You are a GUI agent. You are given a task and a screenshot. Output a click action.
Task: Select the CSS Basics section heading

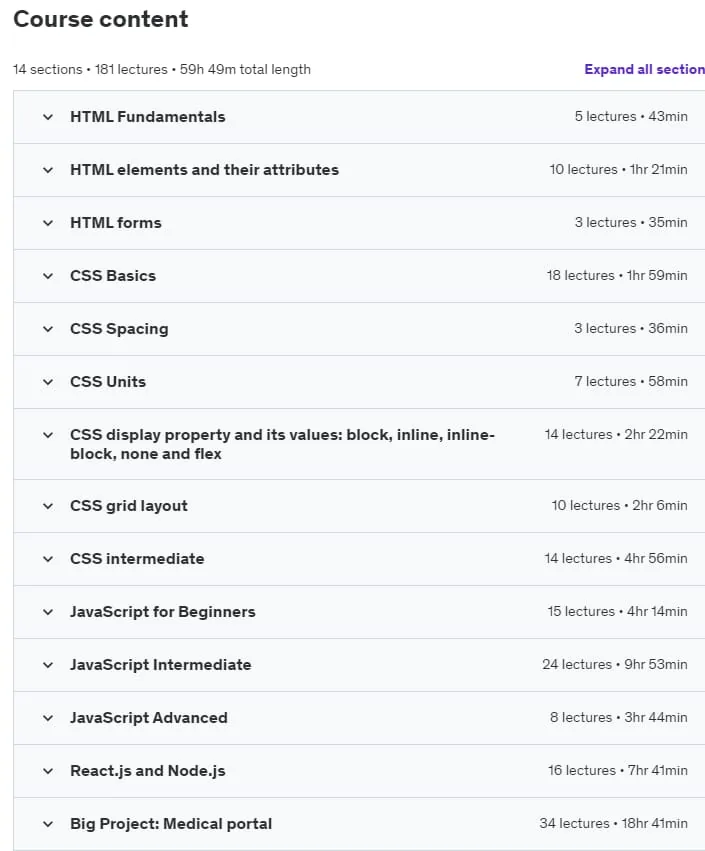point(113,276)
